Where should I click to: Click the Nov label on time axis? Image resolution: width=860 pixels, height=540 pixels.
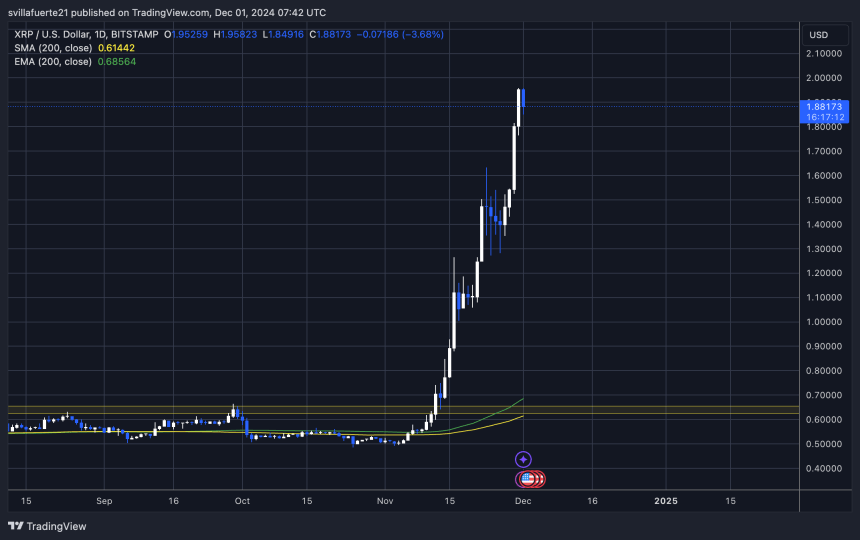tap(386, 500)
